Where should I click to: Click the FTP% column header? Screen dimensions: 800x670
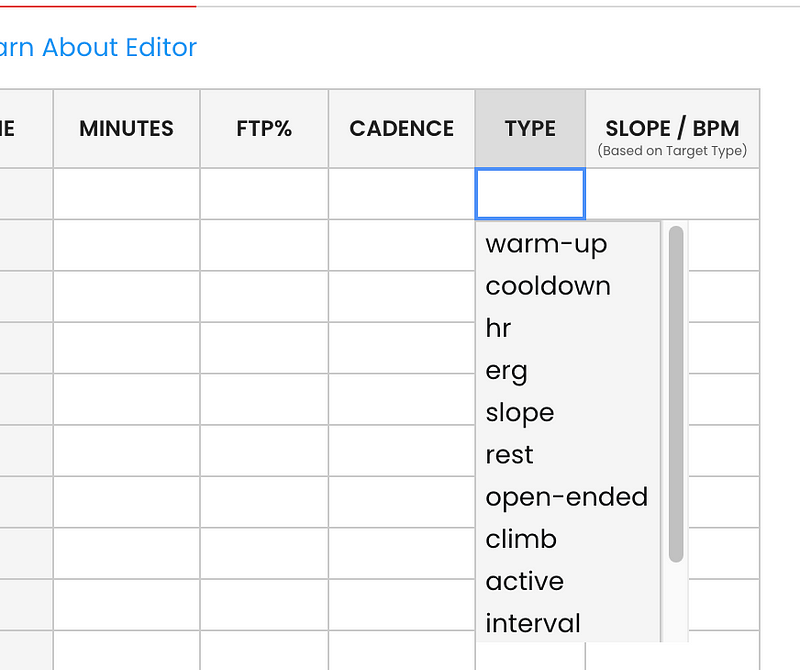[264, 129]
